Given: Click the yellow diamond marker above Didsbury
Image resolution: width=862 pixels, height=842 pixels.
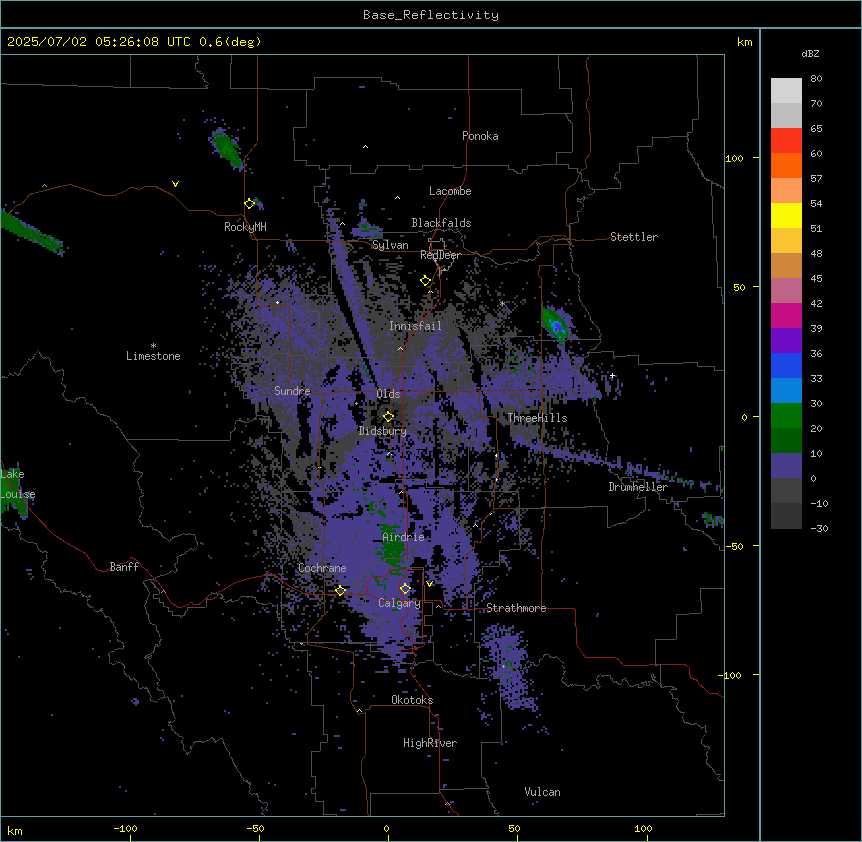Looking at the screenshot, I should 389,417.
